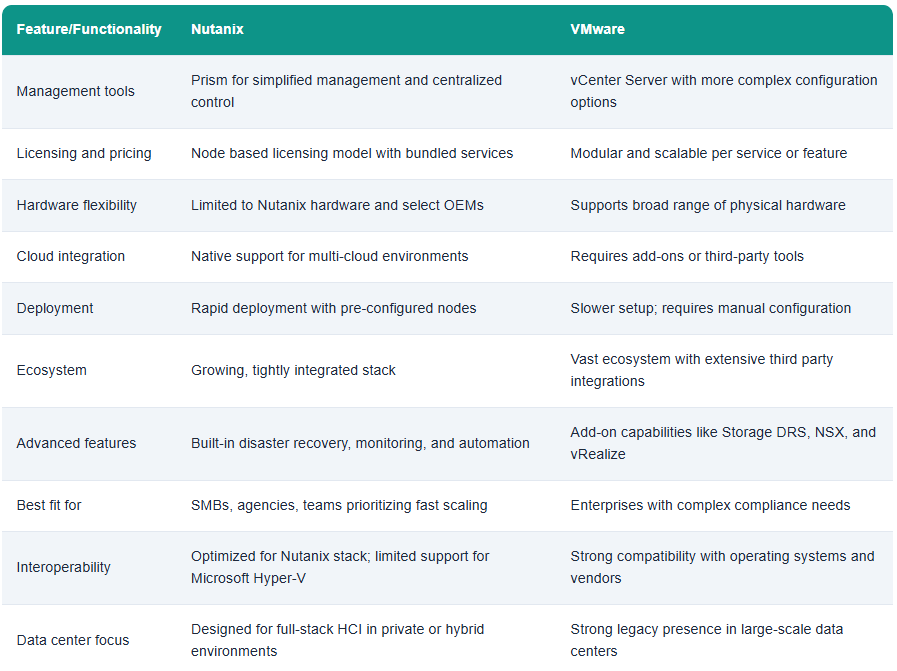
Task: Click the Best fit for row label
Action: coord(49,505)
